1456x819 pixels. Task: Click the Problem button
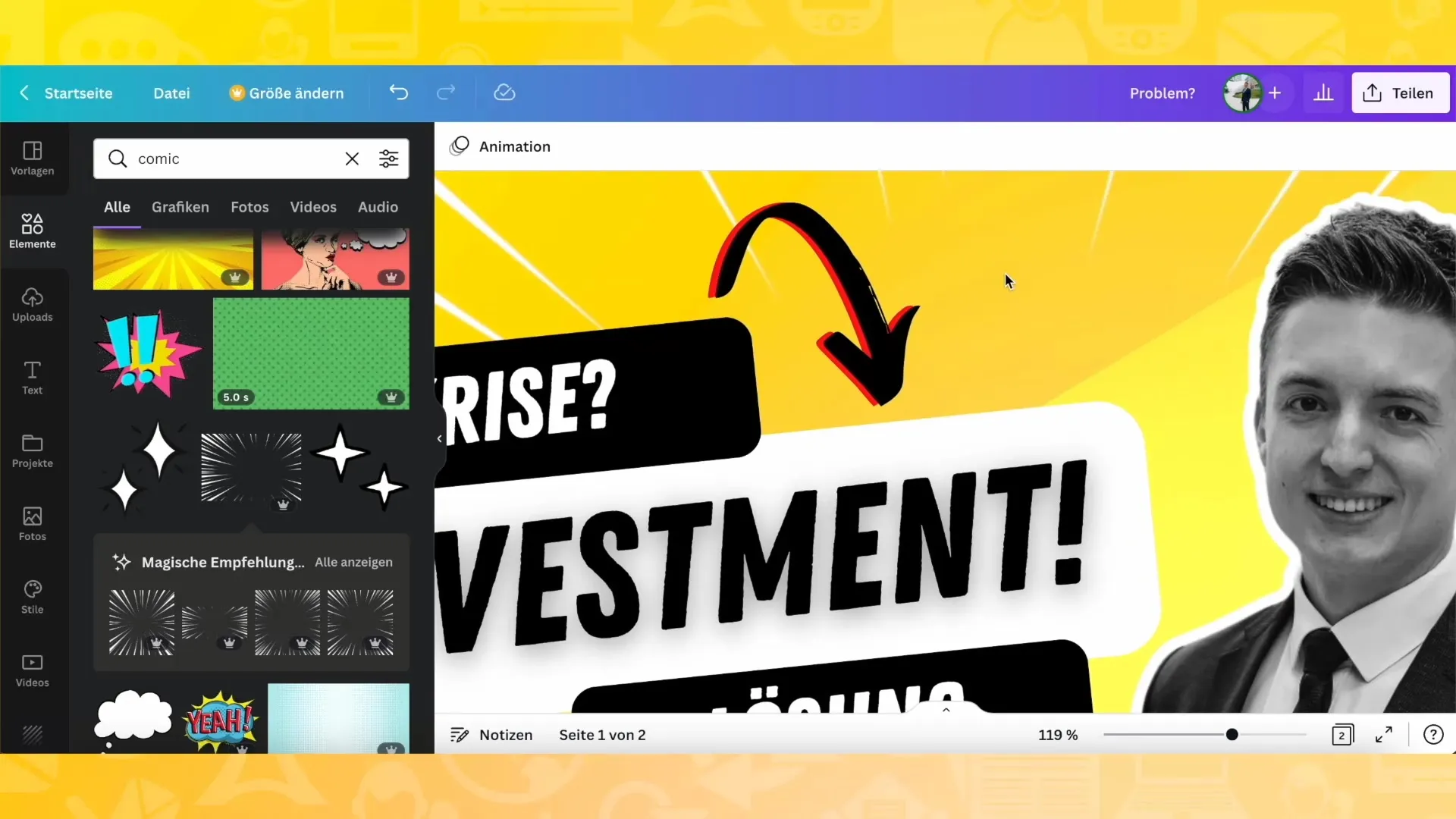click(1163, 93)
